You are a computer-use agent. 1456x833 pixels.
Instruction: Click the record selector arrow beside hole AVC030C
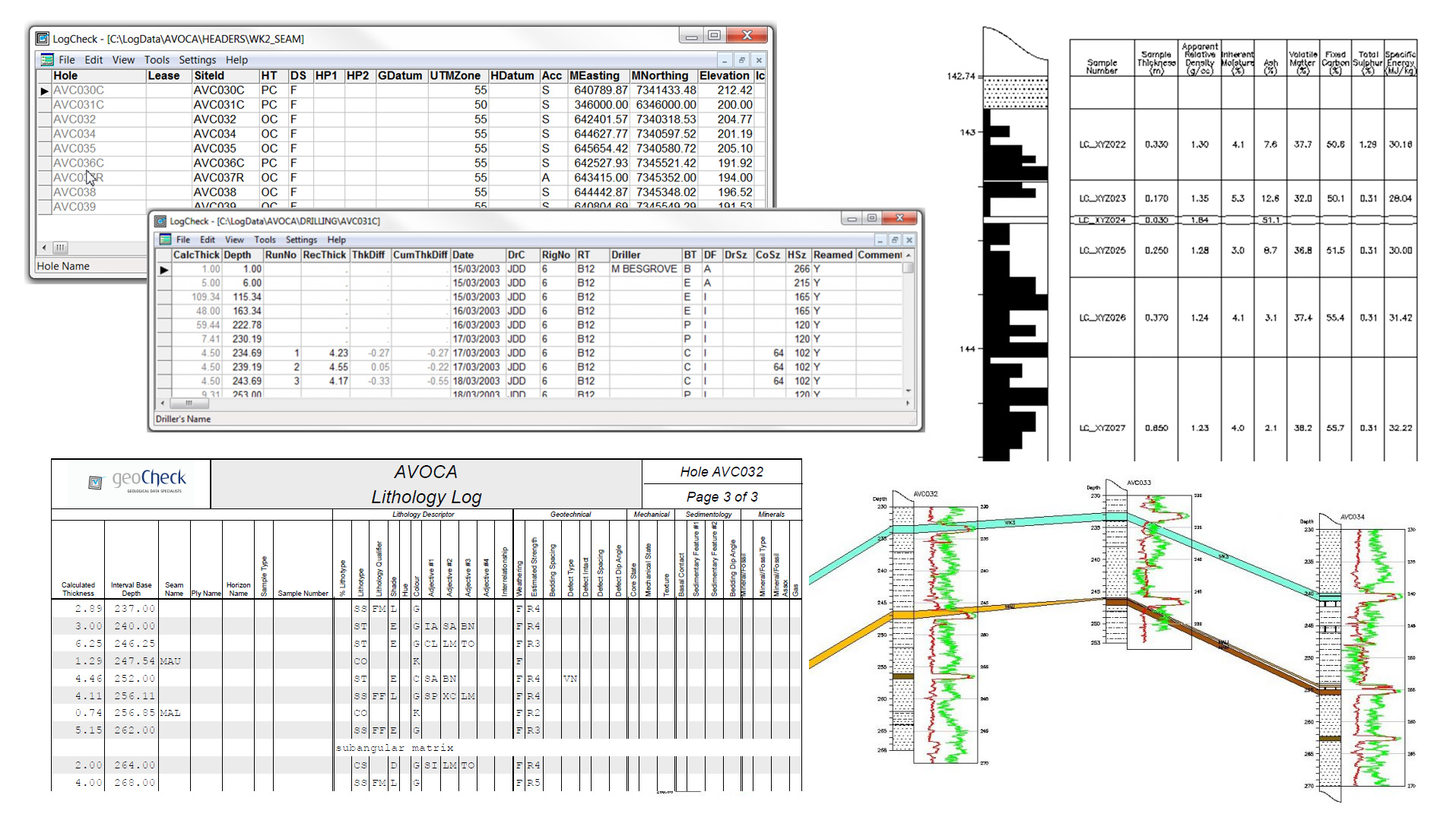pyautogui.click(x=44, y=90)
